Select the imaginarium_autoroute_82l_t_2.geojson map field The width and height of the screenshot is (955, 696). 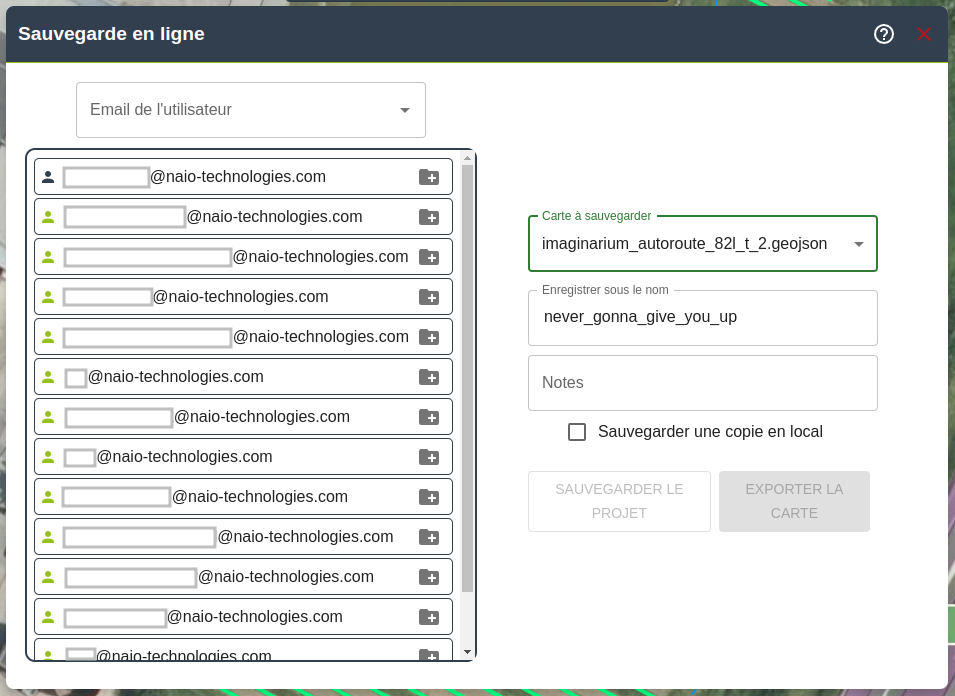pyautogui.click(x=685, y=244)
